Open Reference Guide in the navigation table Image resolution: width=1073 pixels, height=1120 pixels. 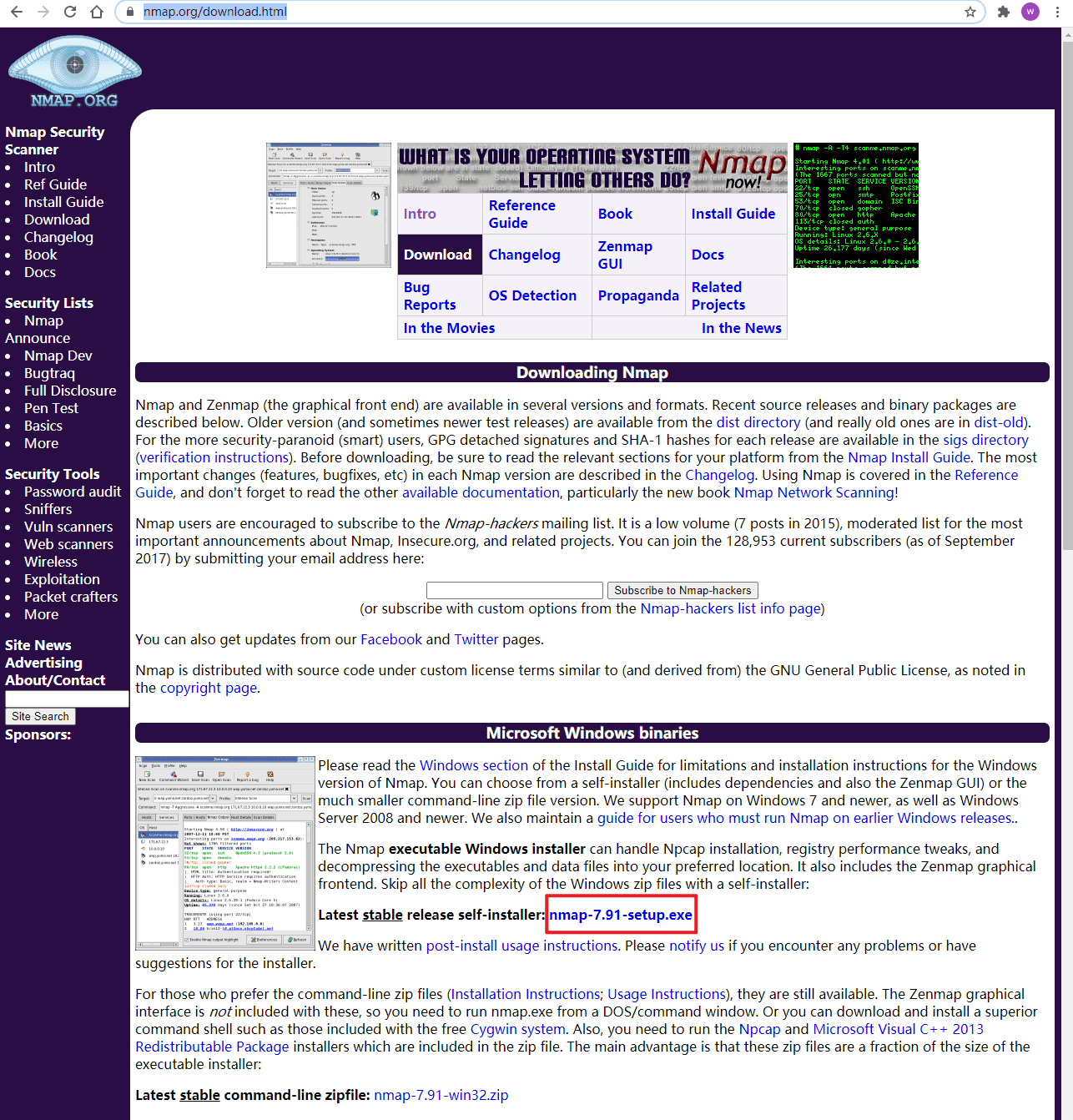522,214
